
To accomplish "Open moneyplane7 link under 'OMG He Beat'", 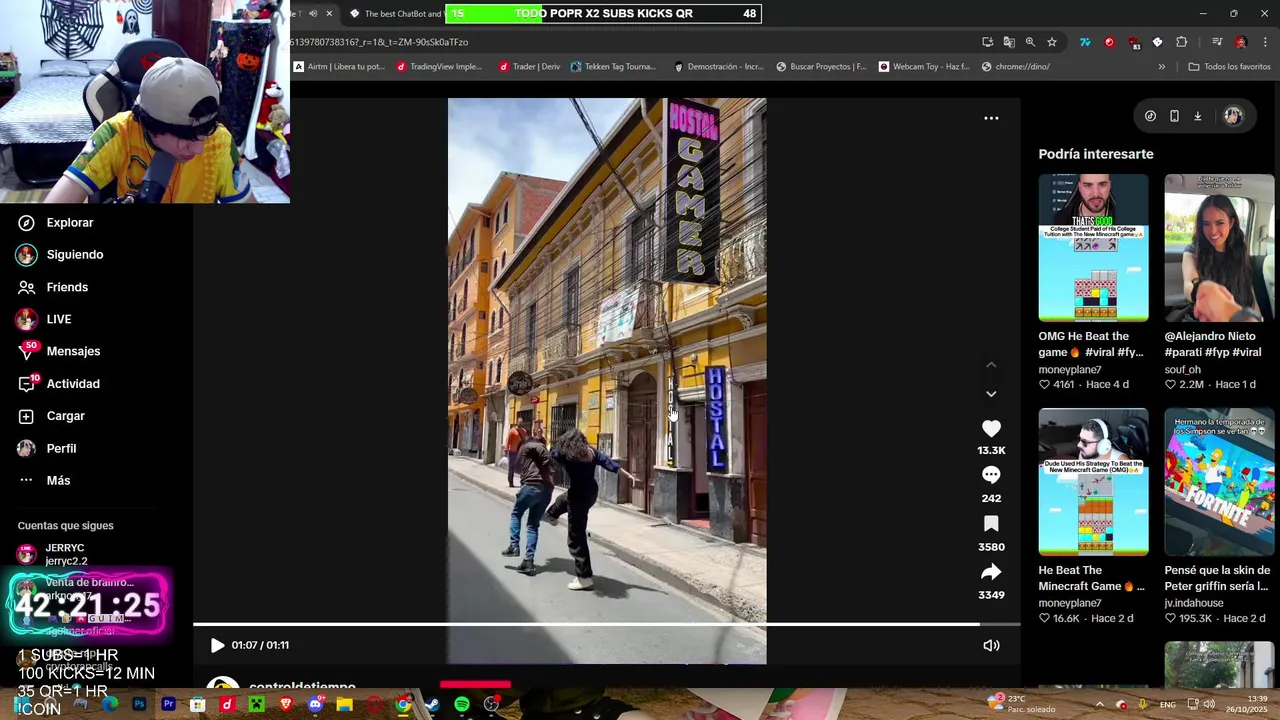I will (1069, 370).
